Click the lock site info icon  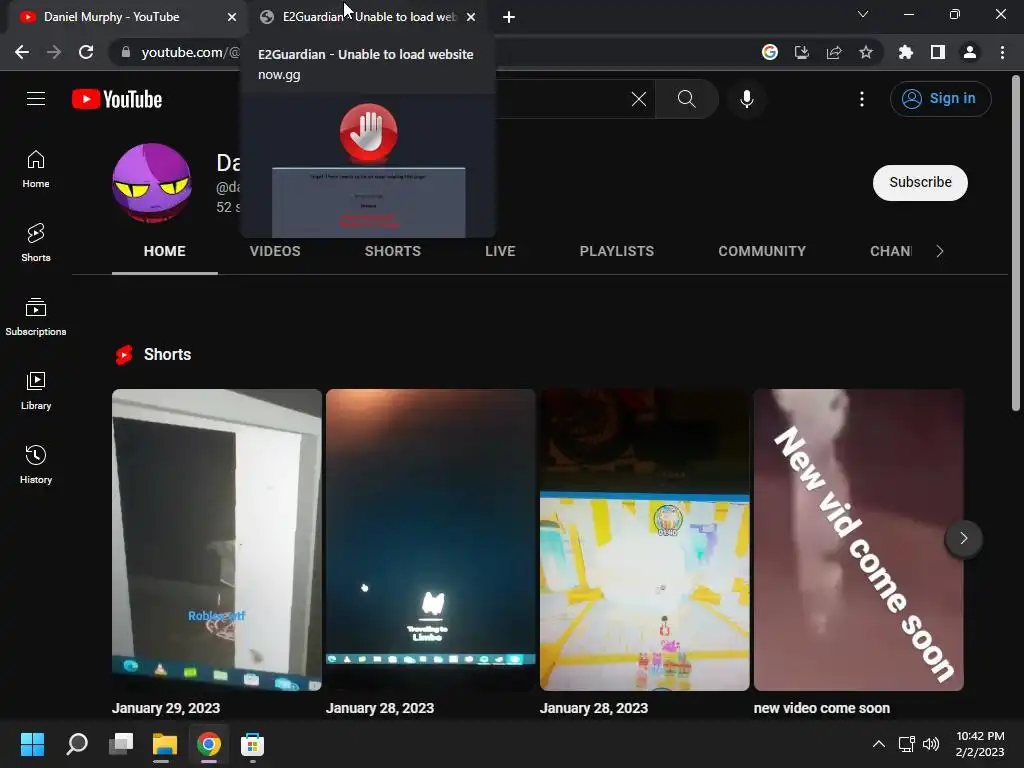coord(126,52)
